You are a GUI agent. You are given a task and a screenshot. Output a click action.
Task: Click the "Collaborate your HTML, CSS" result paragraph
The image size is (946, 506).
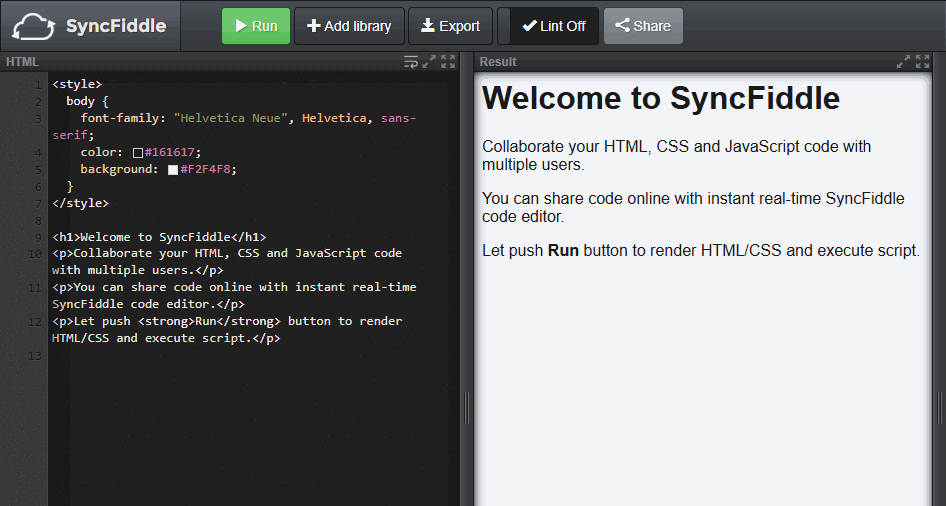point(676,156)
